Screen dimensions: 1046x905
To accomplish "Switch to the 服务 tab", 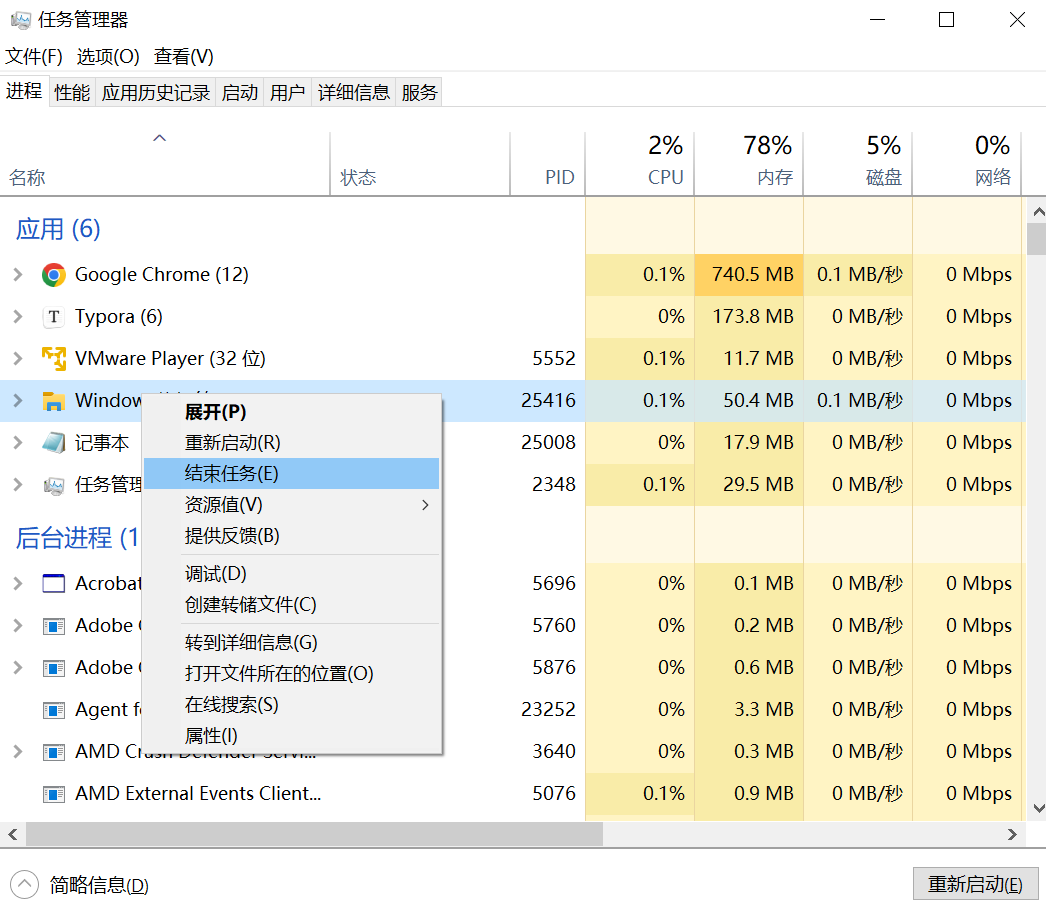I will (x=419, y=92).
